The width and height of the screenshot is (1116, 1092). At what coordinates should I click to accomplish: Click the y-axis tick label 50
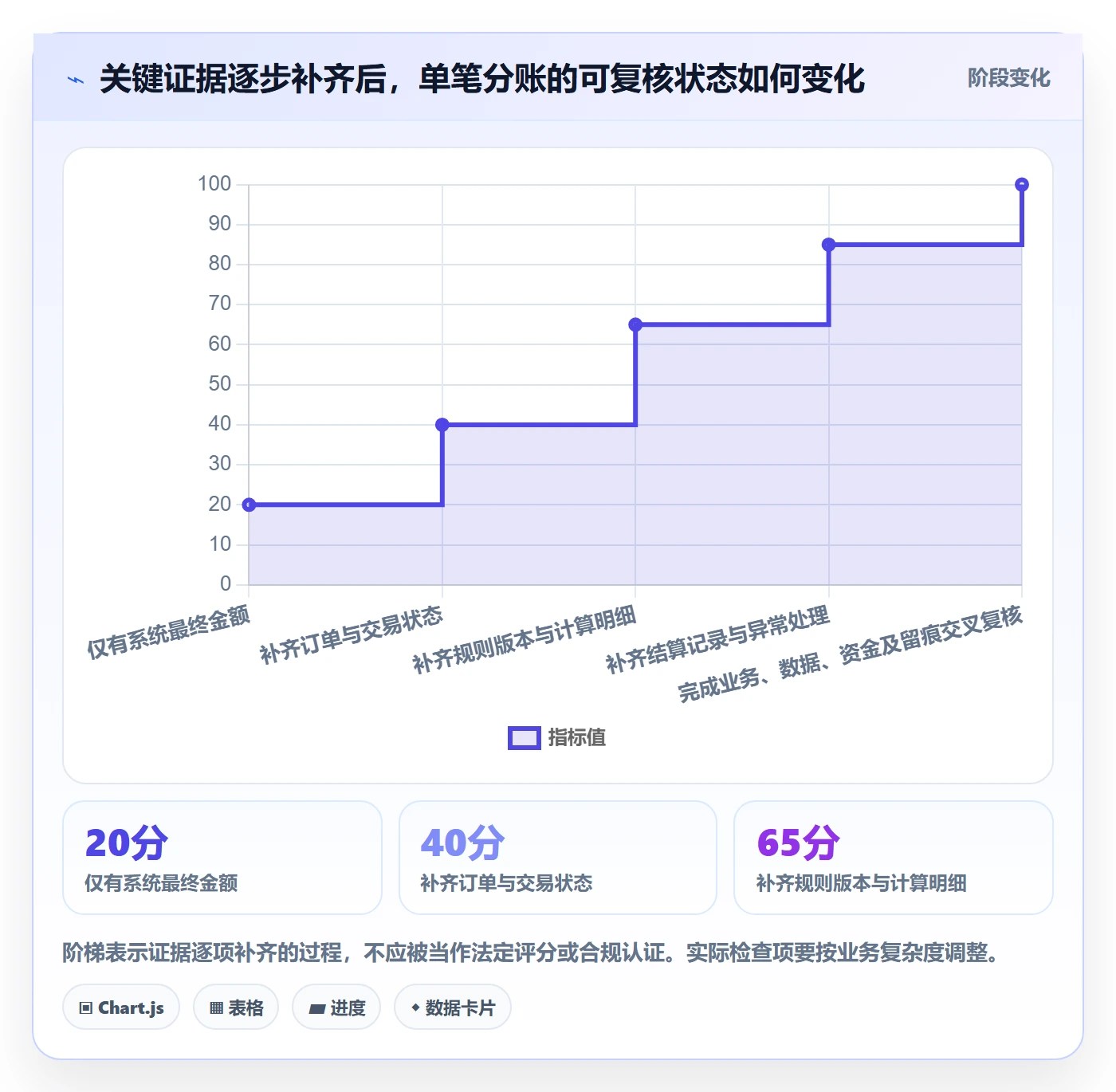coord(220,384)
